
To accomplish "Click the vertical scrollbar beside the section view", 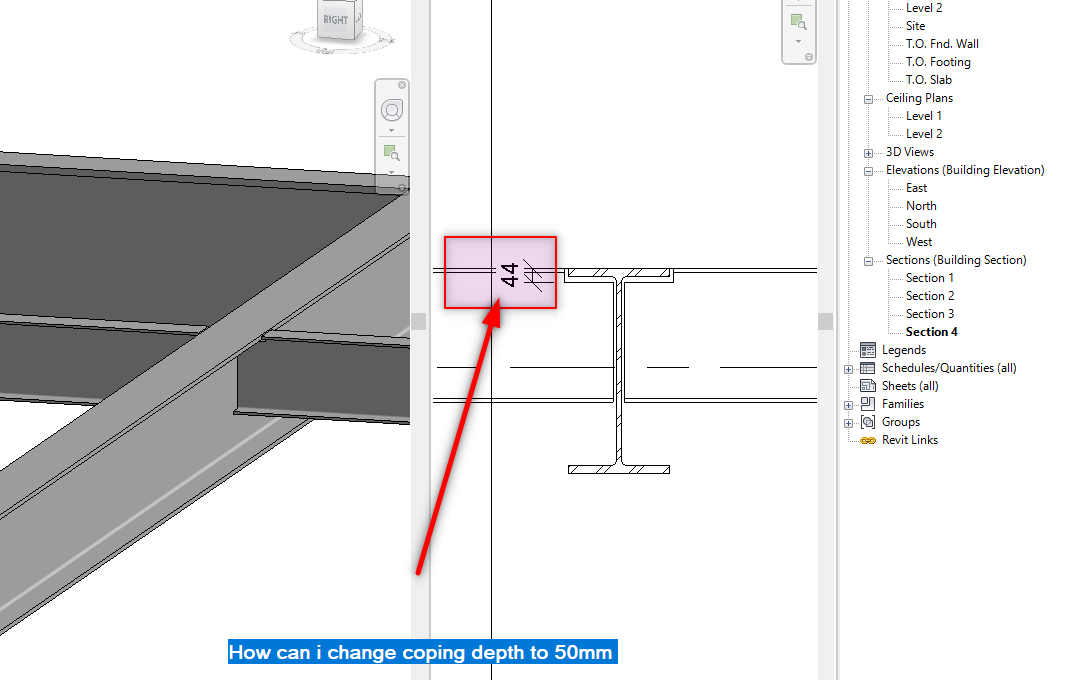I will pyautogui.click(x=826, y=320).
